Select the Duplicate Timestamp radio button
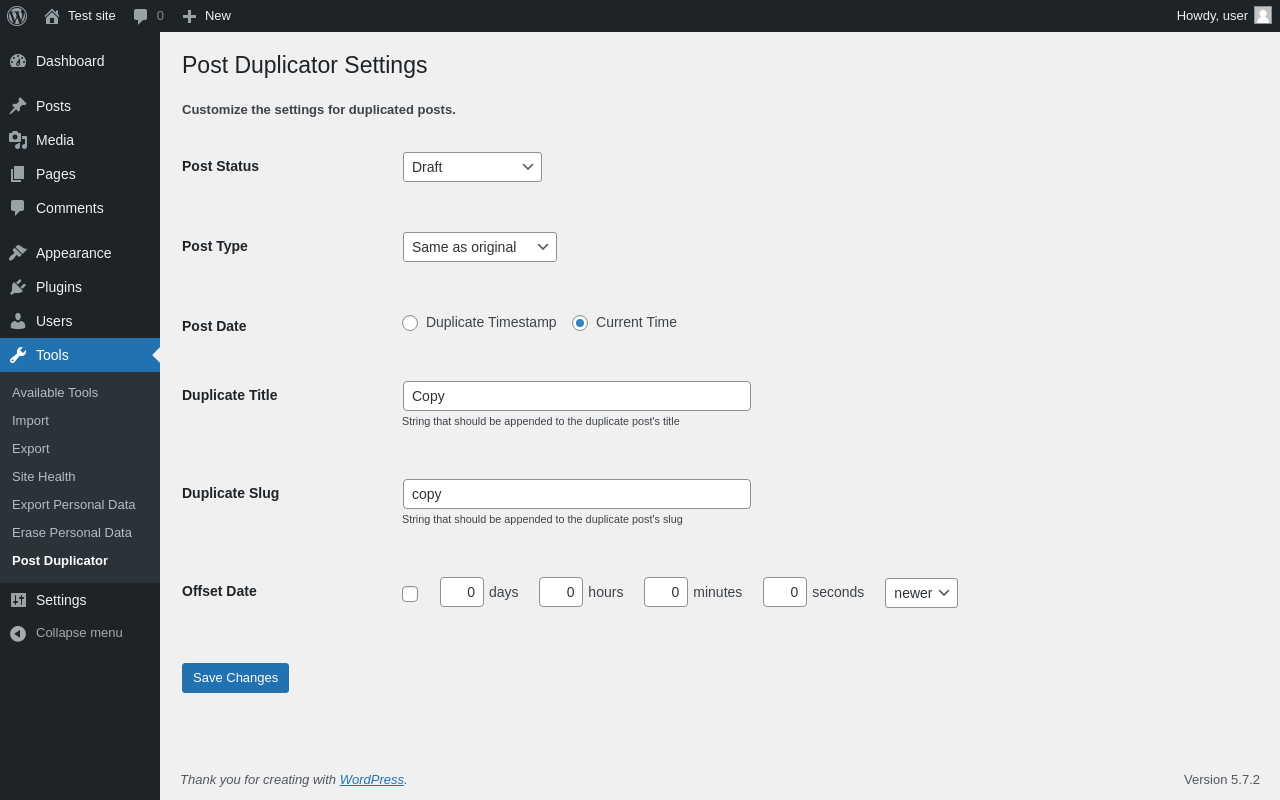Viewport: 1280px width, 800px height. click(x=410, y=323)
